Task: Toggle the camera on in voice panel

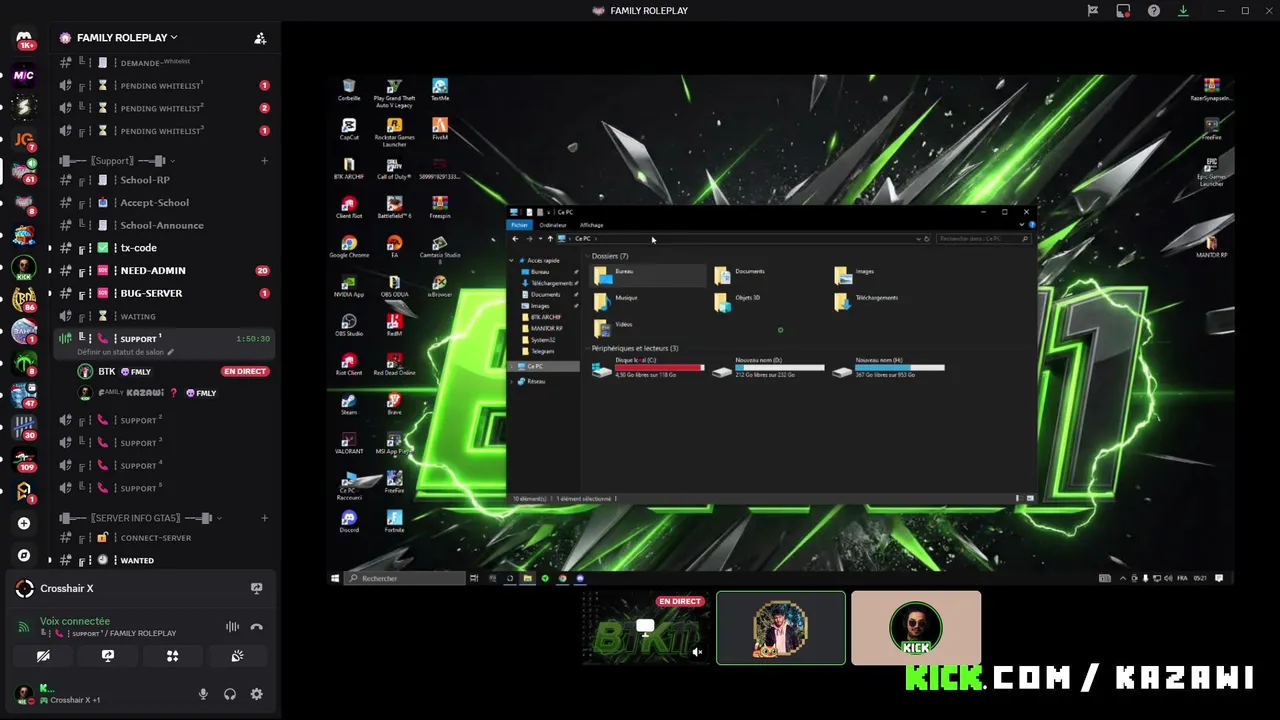Action: click(x=43, y=656)
